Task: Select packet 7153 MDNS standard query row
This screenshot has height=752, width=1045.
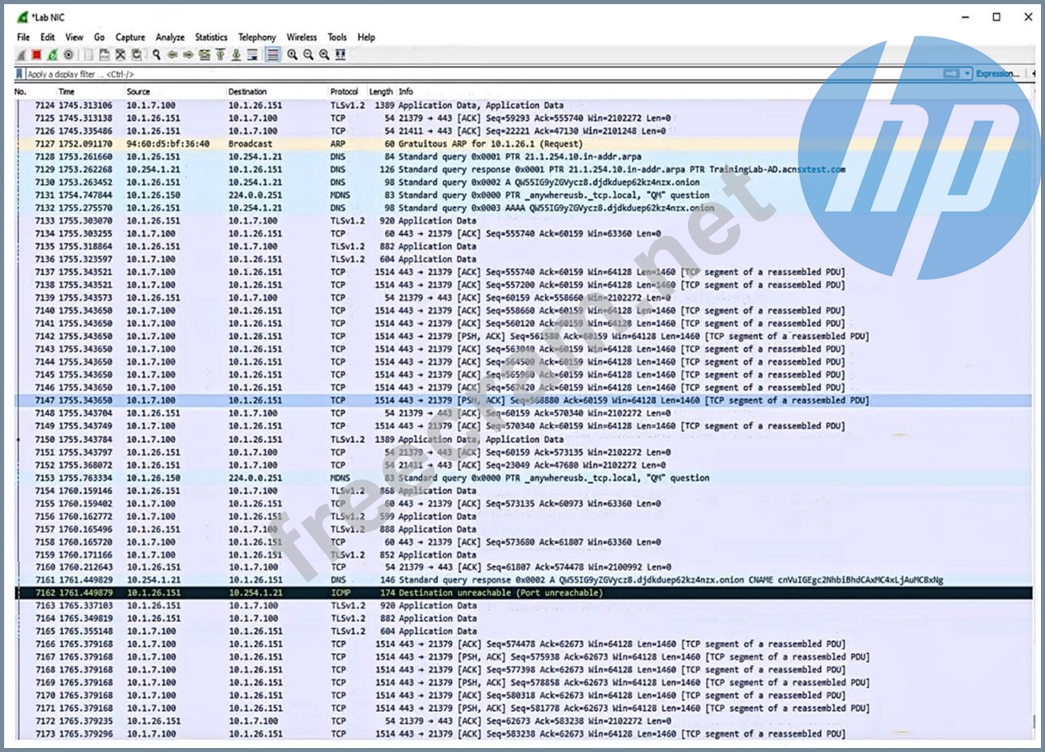Action: point(523,478)
